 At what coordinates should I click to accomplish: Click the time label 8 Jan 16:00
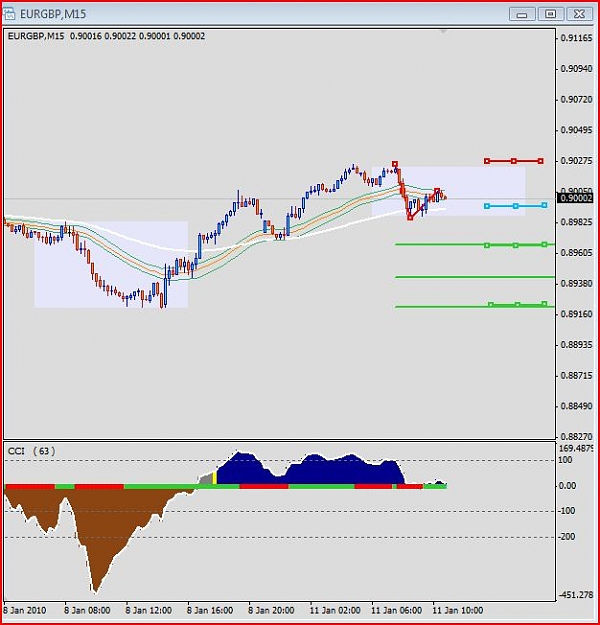coord(210,610)
